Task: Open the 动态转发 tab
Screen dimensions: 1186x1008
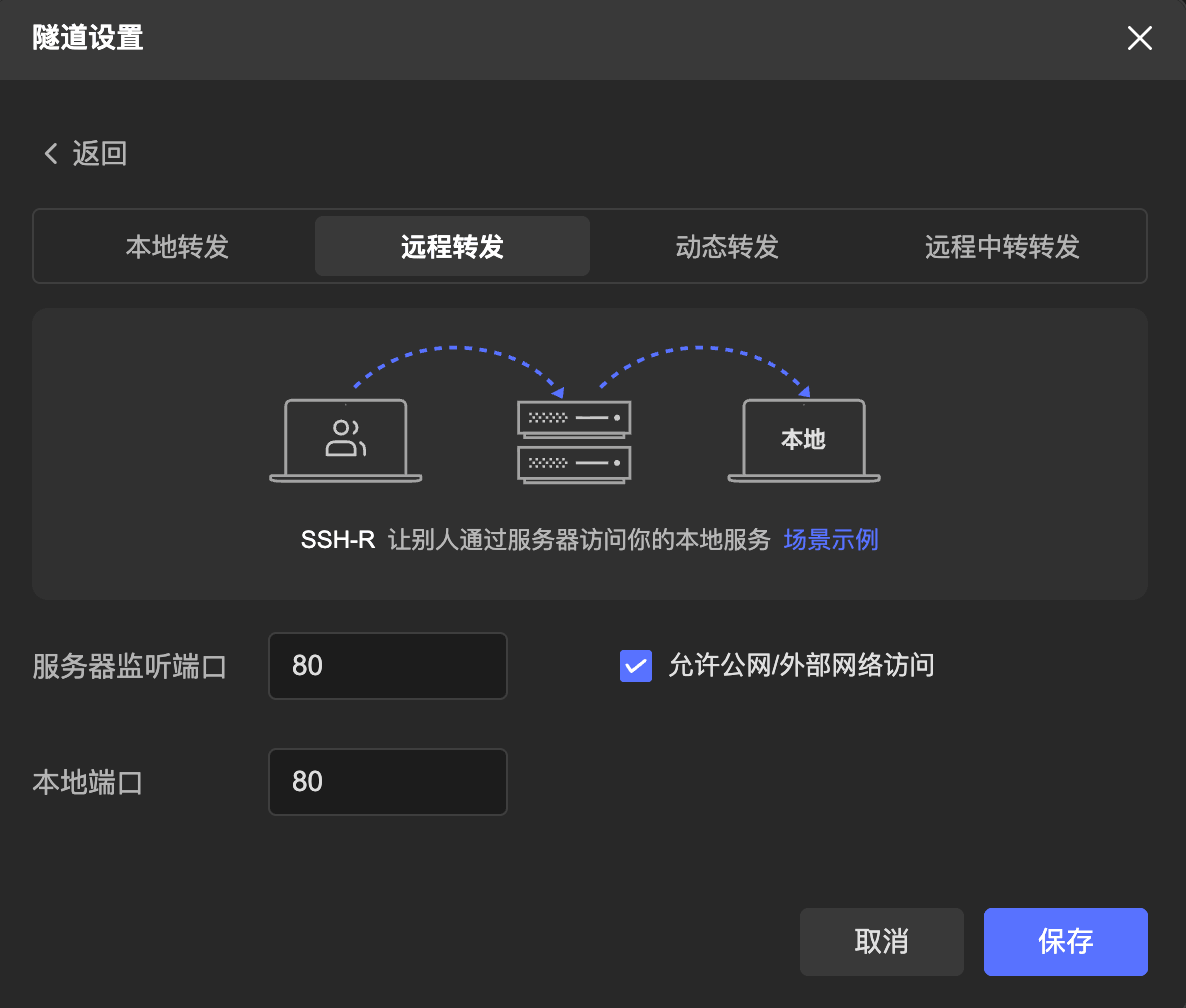Action: [x=727, y=247]
